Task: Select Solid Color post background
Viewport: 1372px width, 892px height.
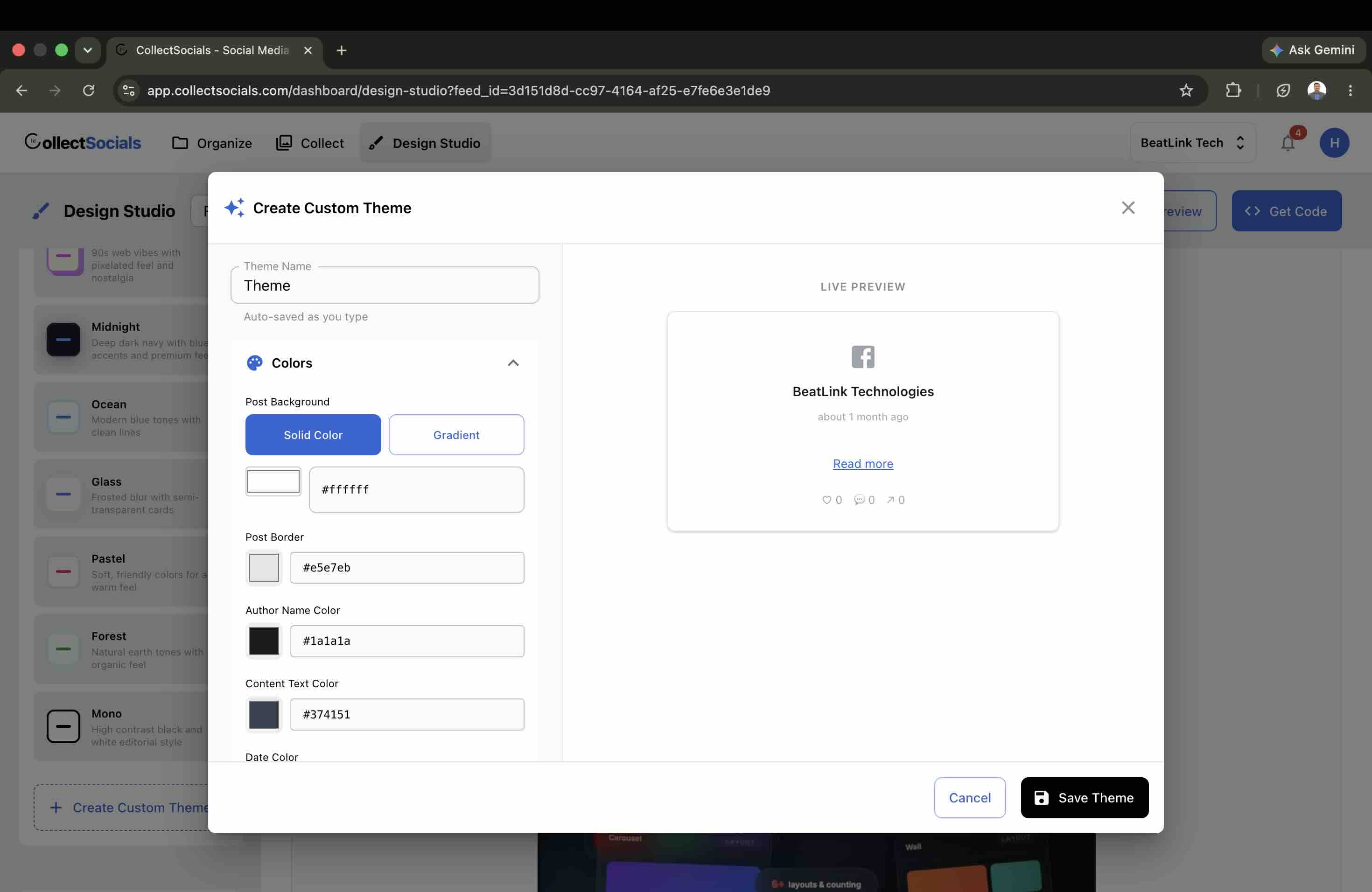Action: [x=313, y=435]
